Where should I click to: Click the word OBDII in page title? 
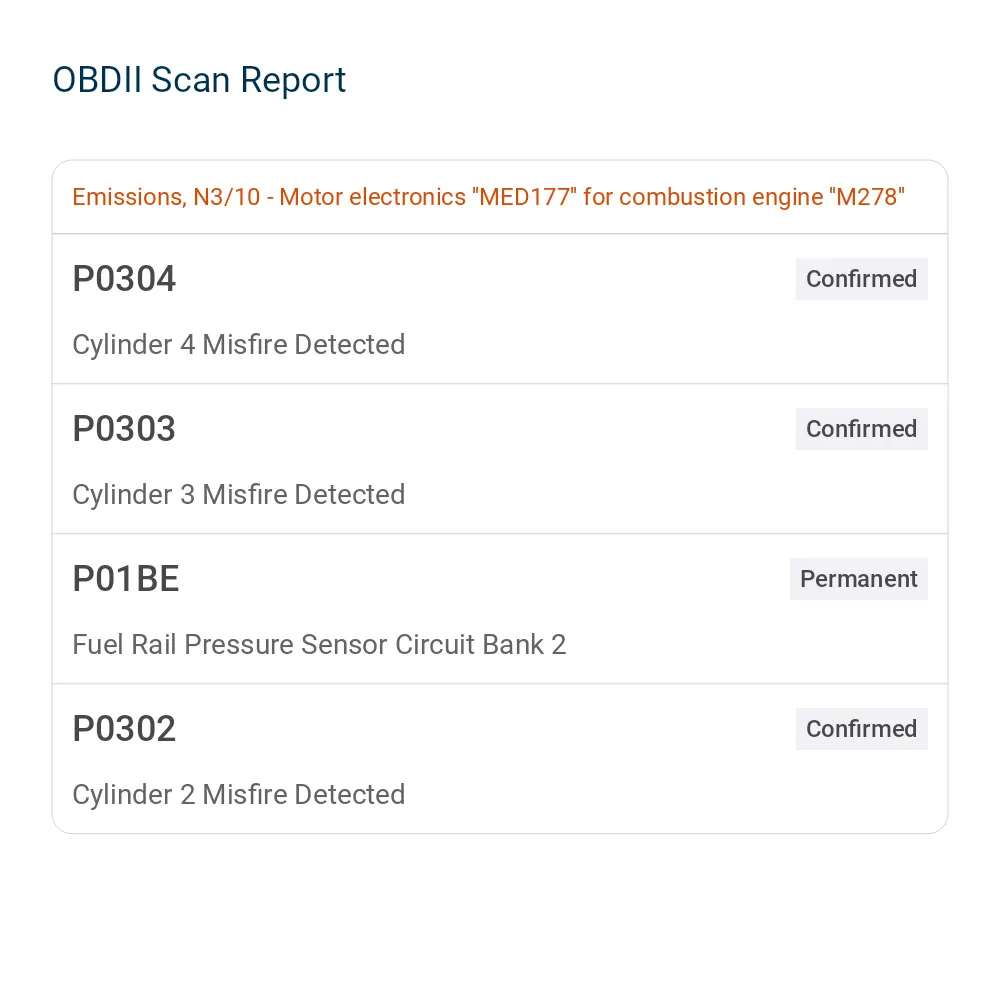pyautogui.click(x=97, y=80)
